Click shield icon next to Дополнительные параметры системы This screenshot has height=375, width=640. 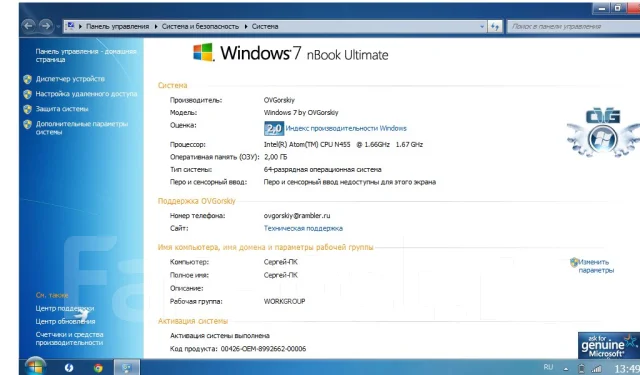point(27,124)
